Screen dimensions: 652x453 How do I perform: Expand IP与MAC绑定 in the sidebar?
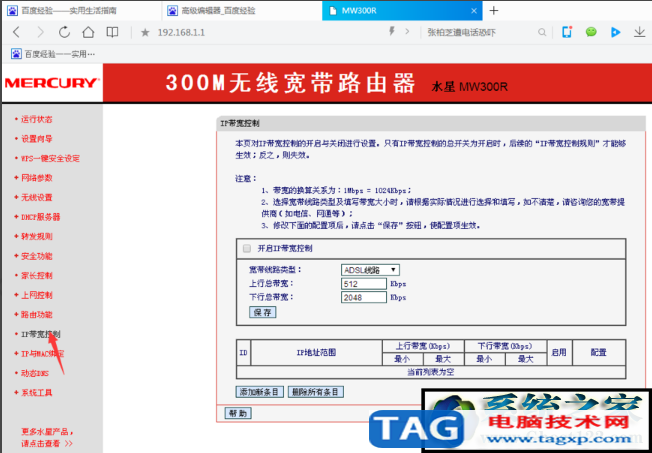(x=42, y=354)
